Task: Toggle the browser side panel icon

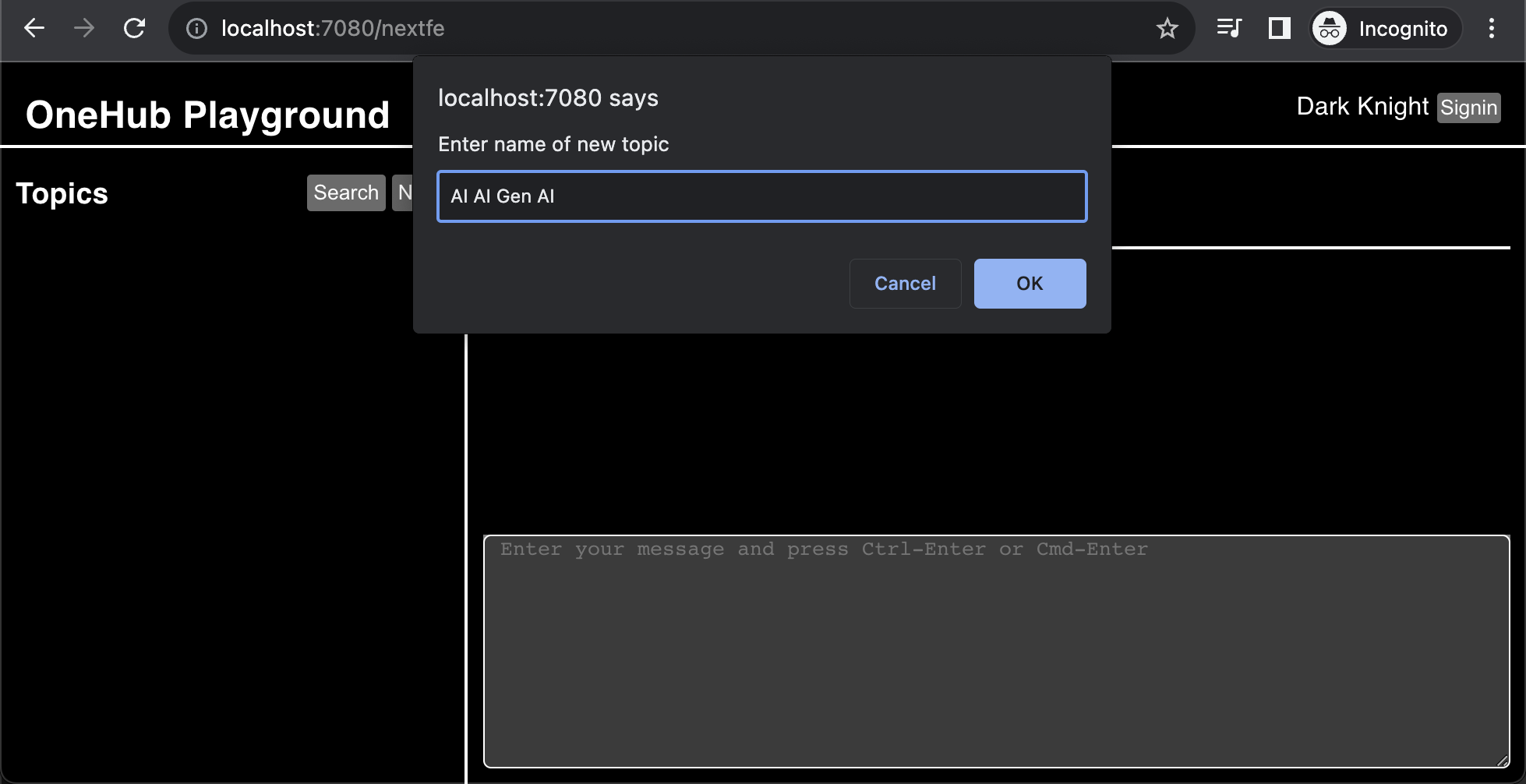Action: point(1279,29)
